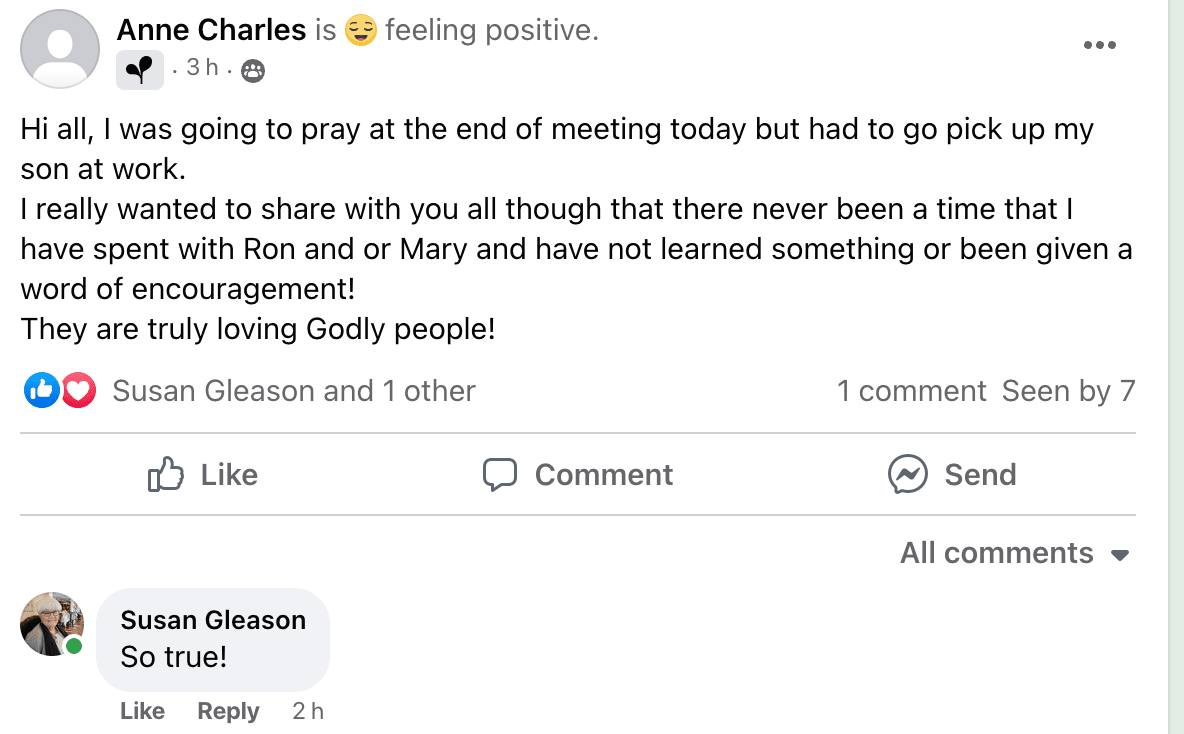Image resolution: width=1184 pixels, height=734 pixels.
Task: Click the feeling positive emoji
Action: click(x=360, y=31)
